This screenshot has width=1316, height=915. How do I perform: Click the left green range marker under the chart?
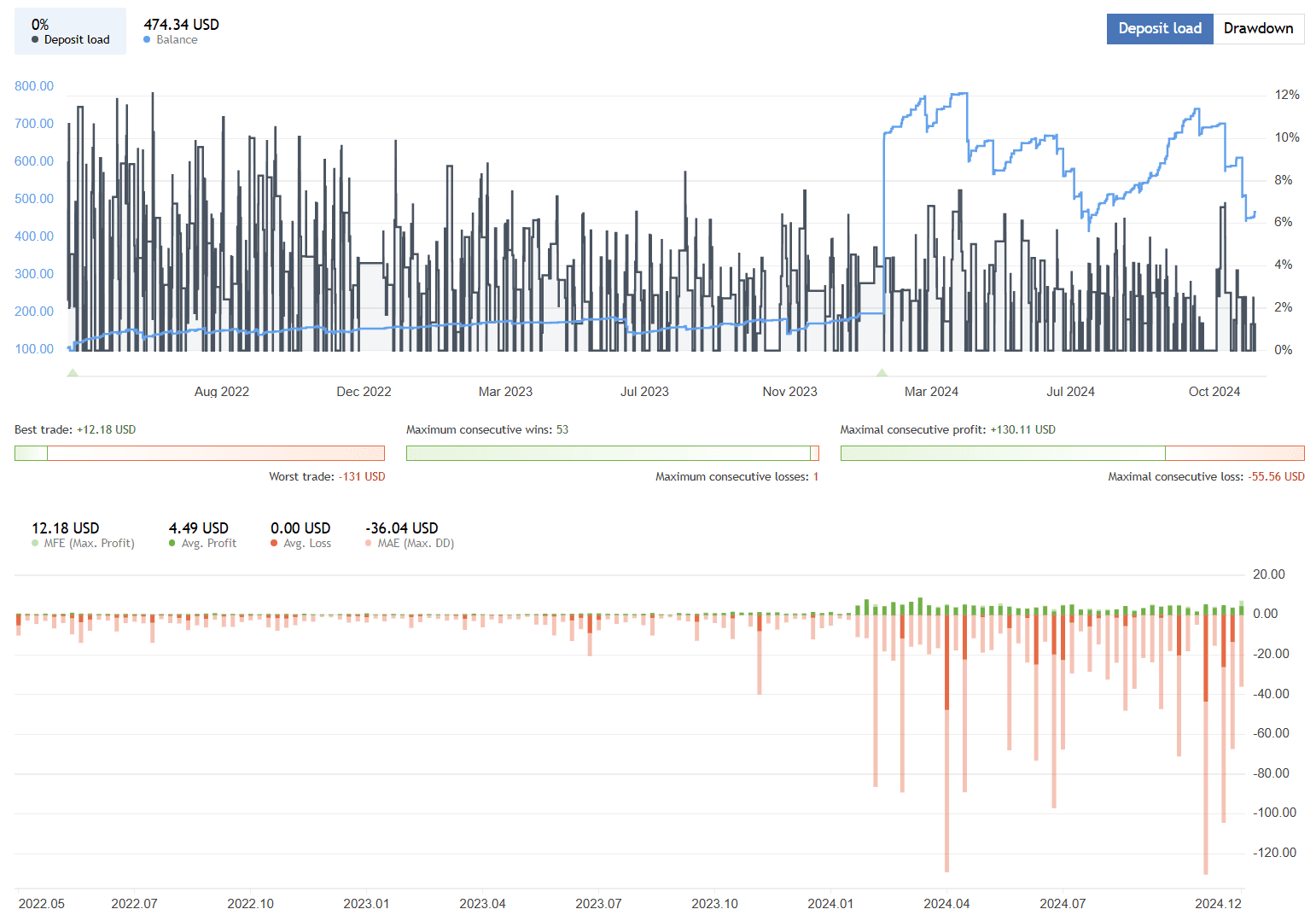pyautogui.click(x=73, y=372)
